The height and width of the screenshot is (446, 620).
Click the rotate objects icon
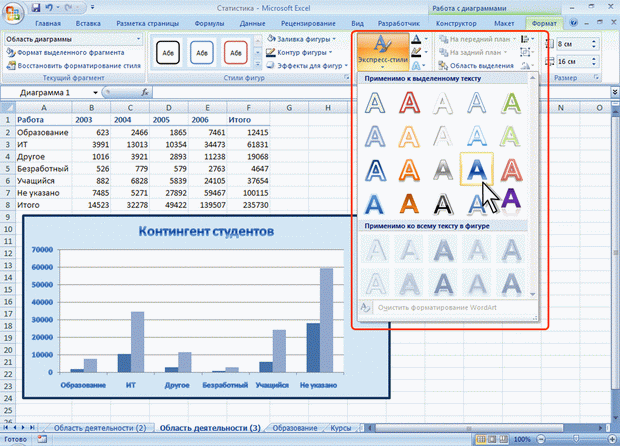[x=526, y=66]
